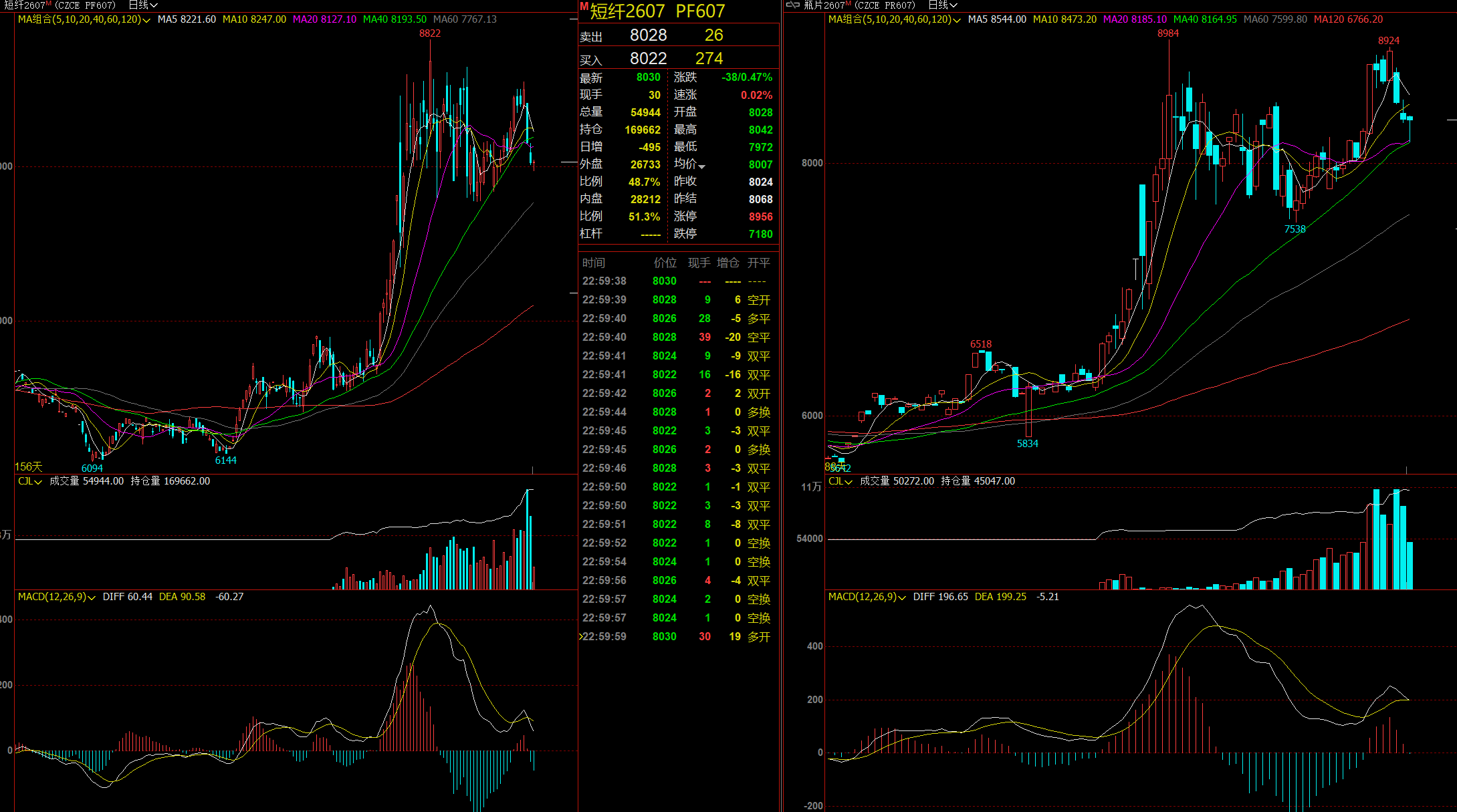1457x812 pixels.
Task: Click the MA20 8185.10 value on right chart
Action: coord(1135,19)
